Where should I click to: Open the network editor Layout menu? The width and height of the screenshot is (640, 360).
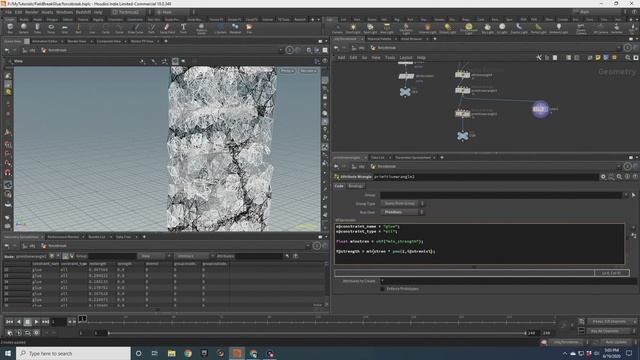click(x=406, y=58)
